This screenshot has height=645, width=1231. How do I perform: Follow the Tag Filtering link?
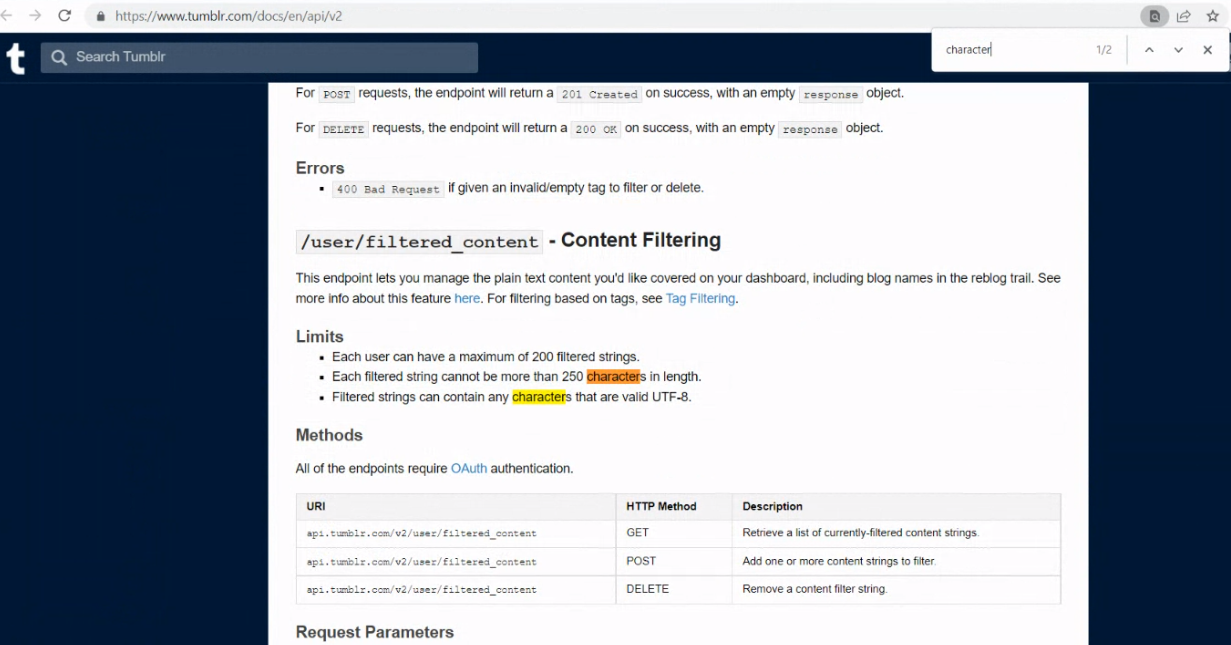point(700,298)
